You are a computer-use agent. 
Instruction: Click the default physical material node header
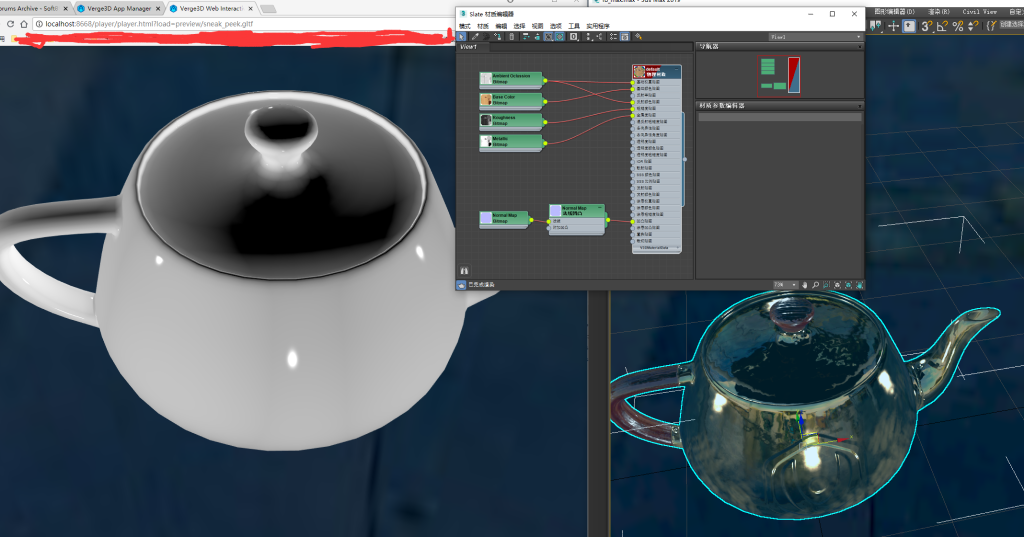coord(656,71)
